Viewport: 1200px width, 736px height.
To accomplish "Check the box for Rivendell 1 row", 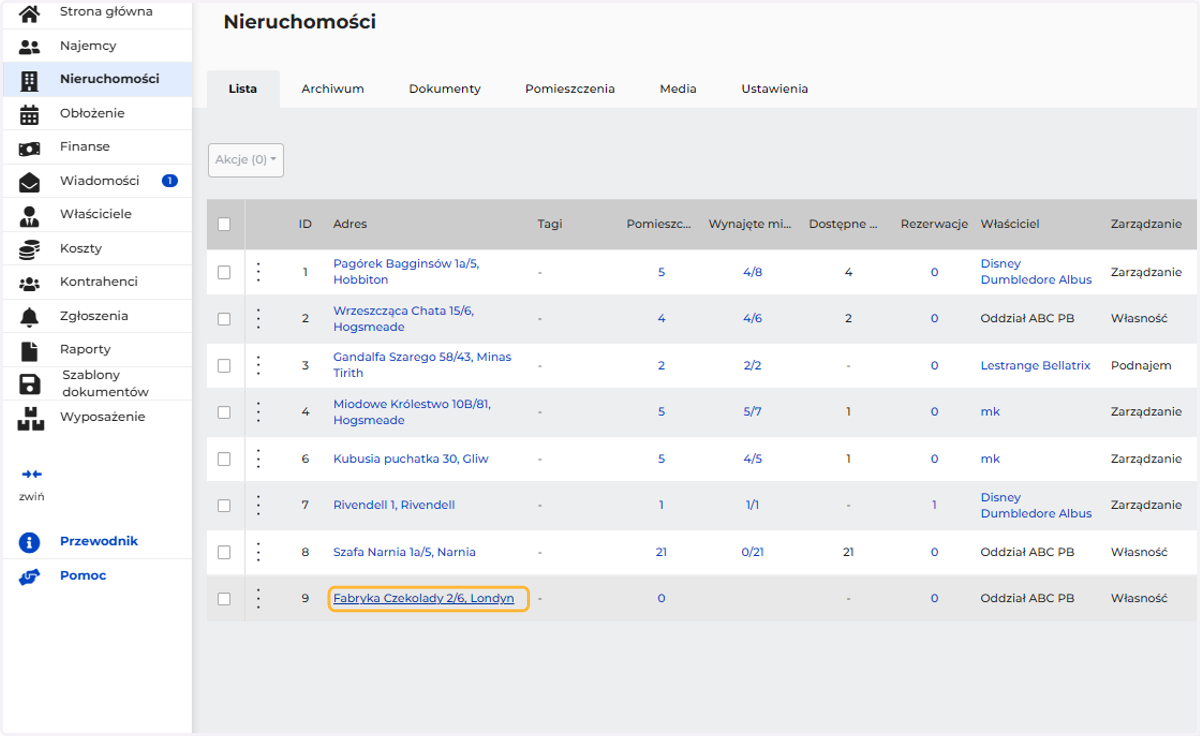I will [224, 505].
